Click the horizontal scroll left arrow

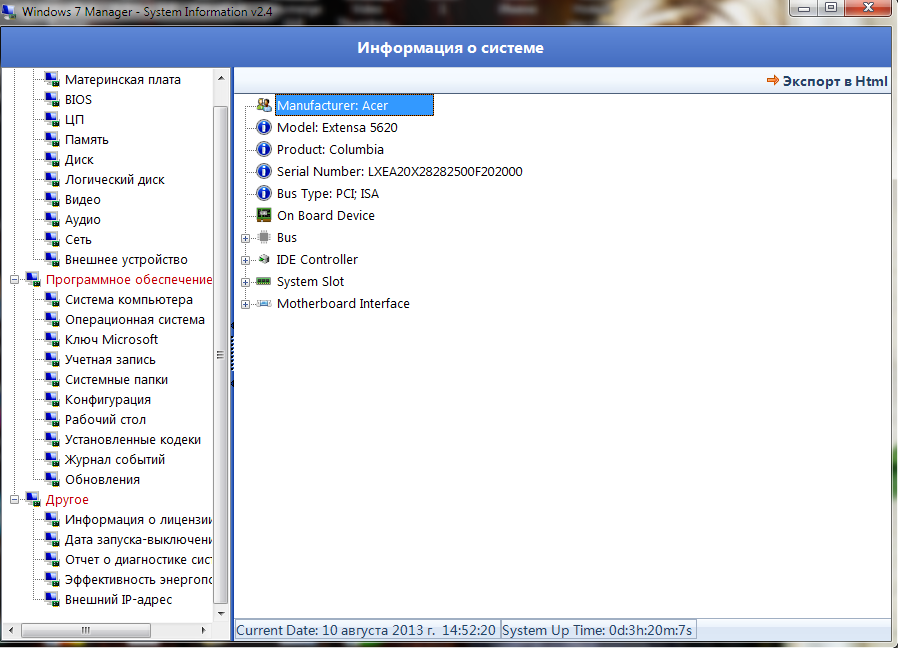tap(10, 630)
